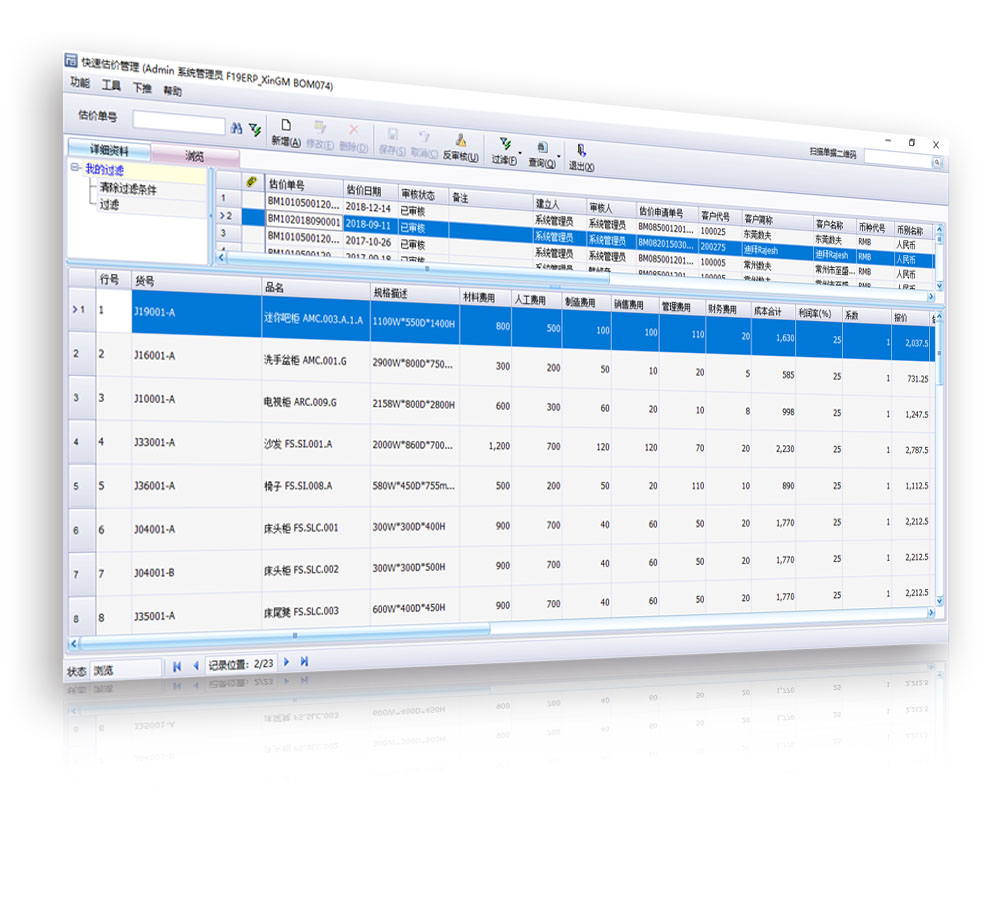The height and width of the screenshot is (916, 1000).
Task: Click the QR code search magnifier icon
Action: point(937,162)
